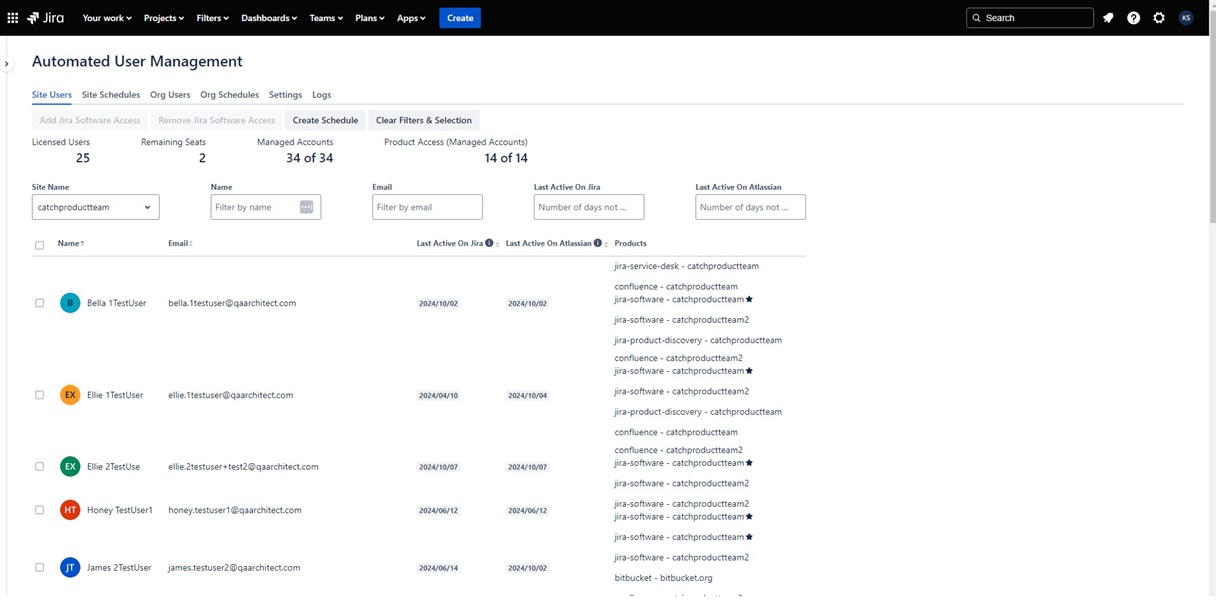Switch to the Org Schedules tab
The image size is (1216, 600).
point(228,95)
